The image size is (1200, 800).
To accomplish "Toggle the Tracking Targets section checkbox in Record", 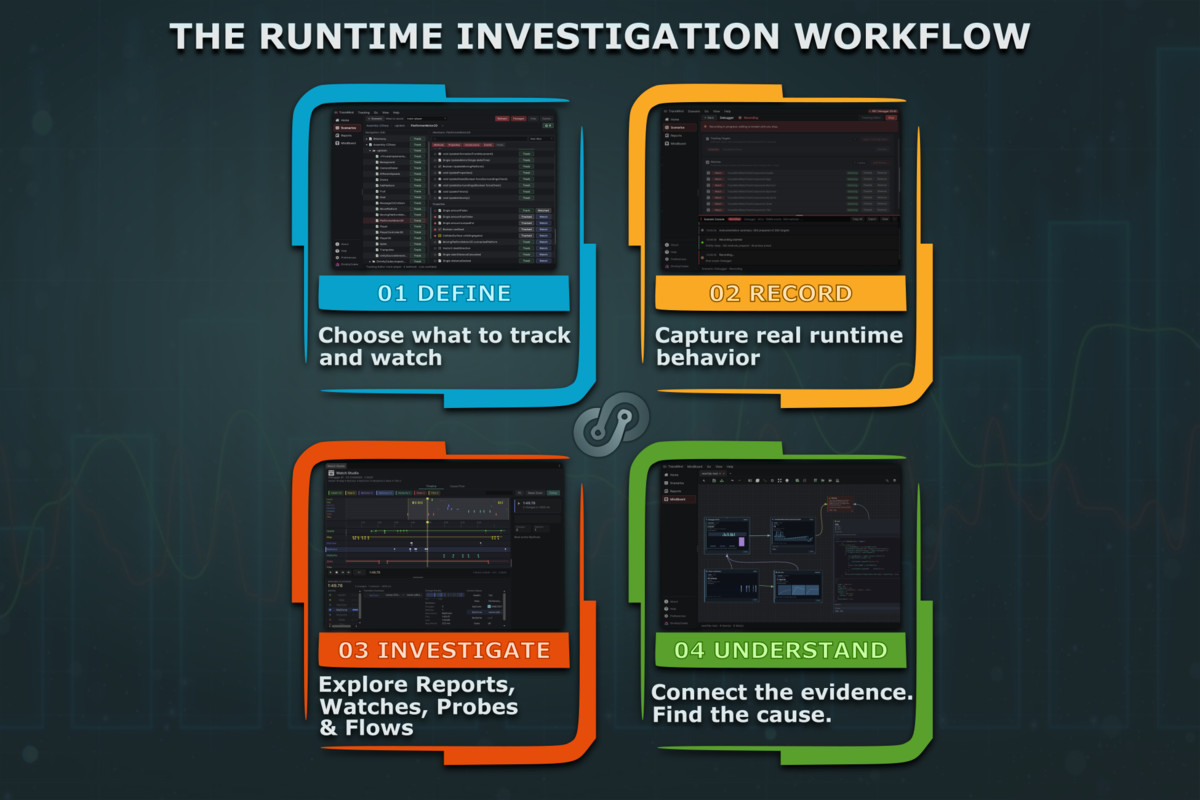I will tap(707, 138).
